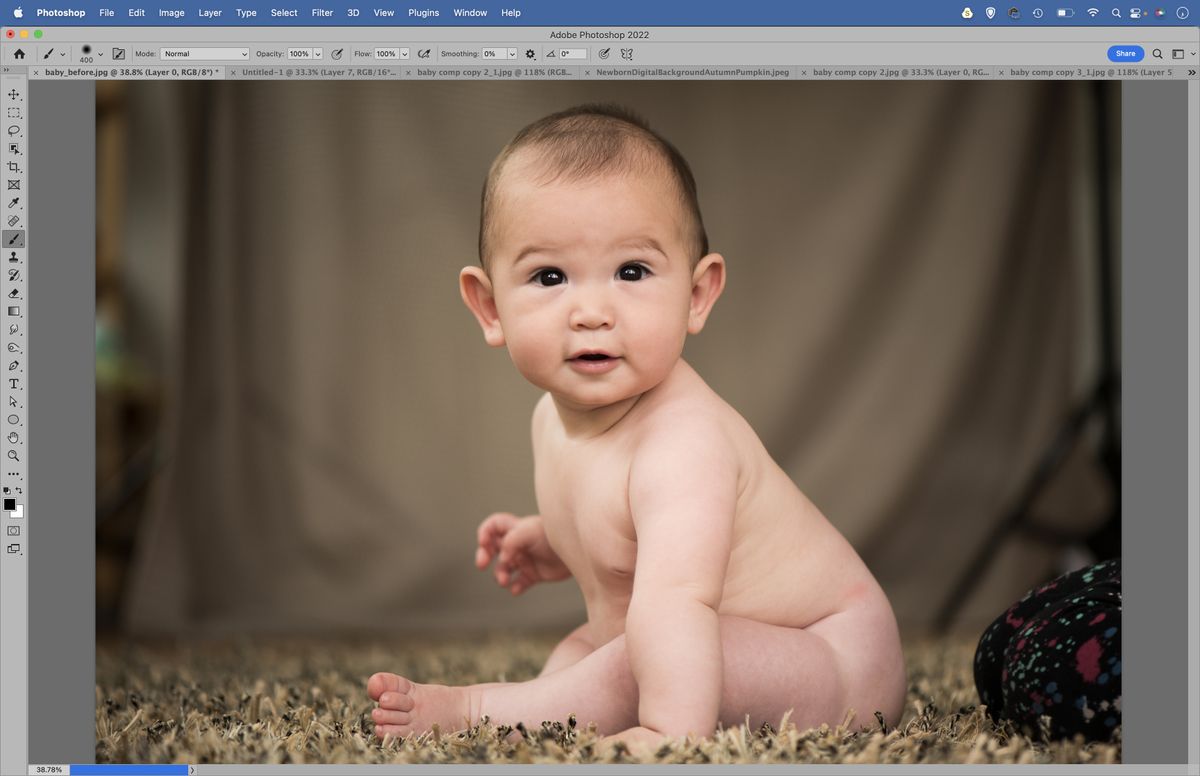Click the Share button

1126,54
